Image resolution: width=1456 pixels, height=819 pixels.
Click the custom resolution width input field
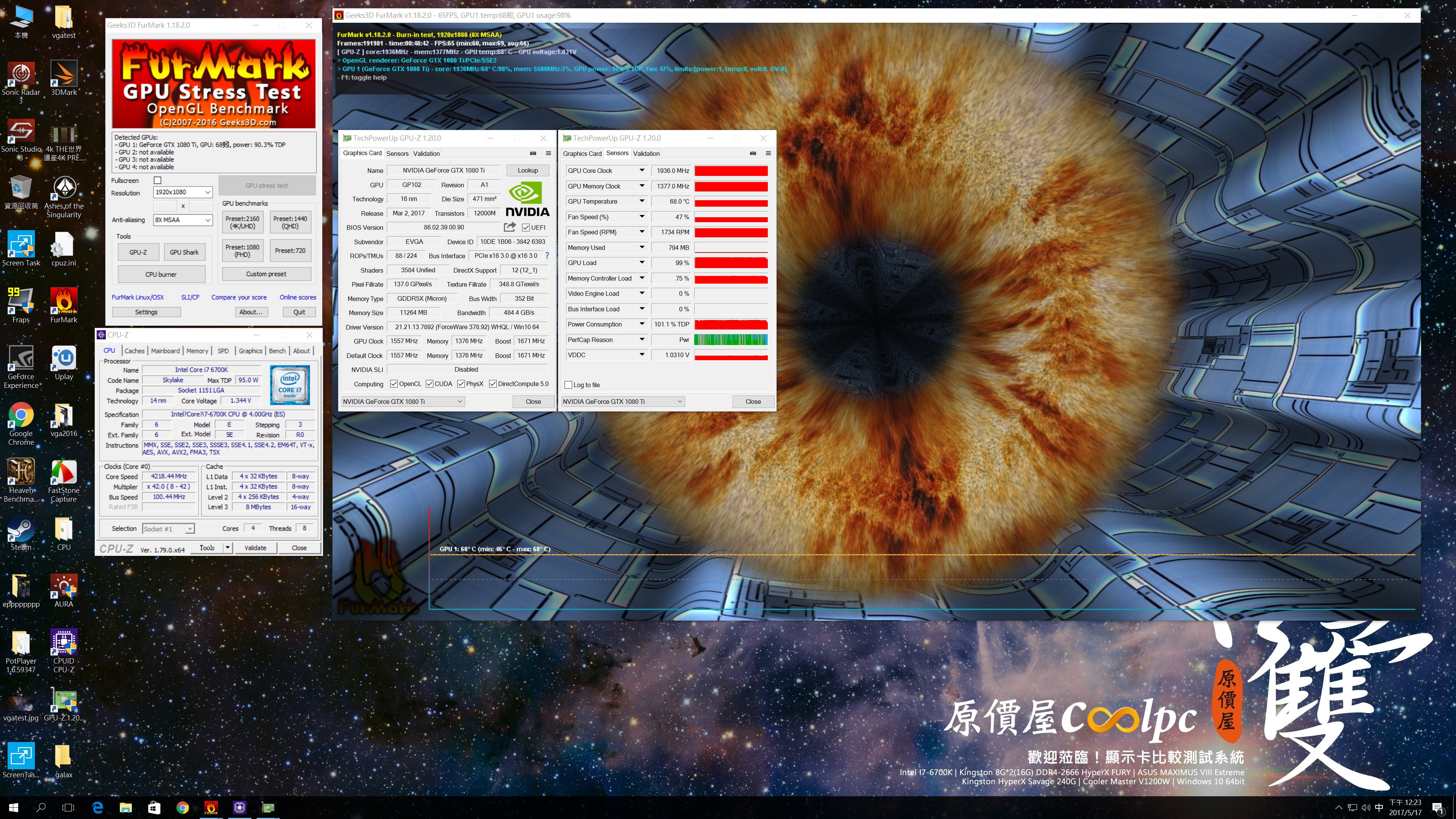click(x=165, y=206)
